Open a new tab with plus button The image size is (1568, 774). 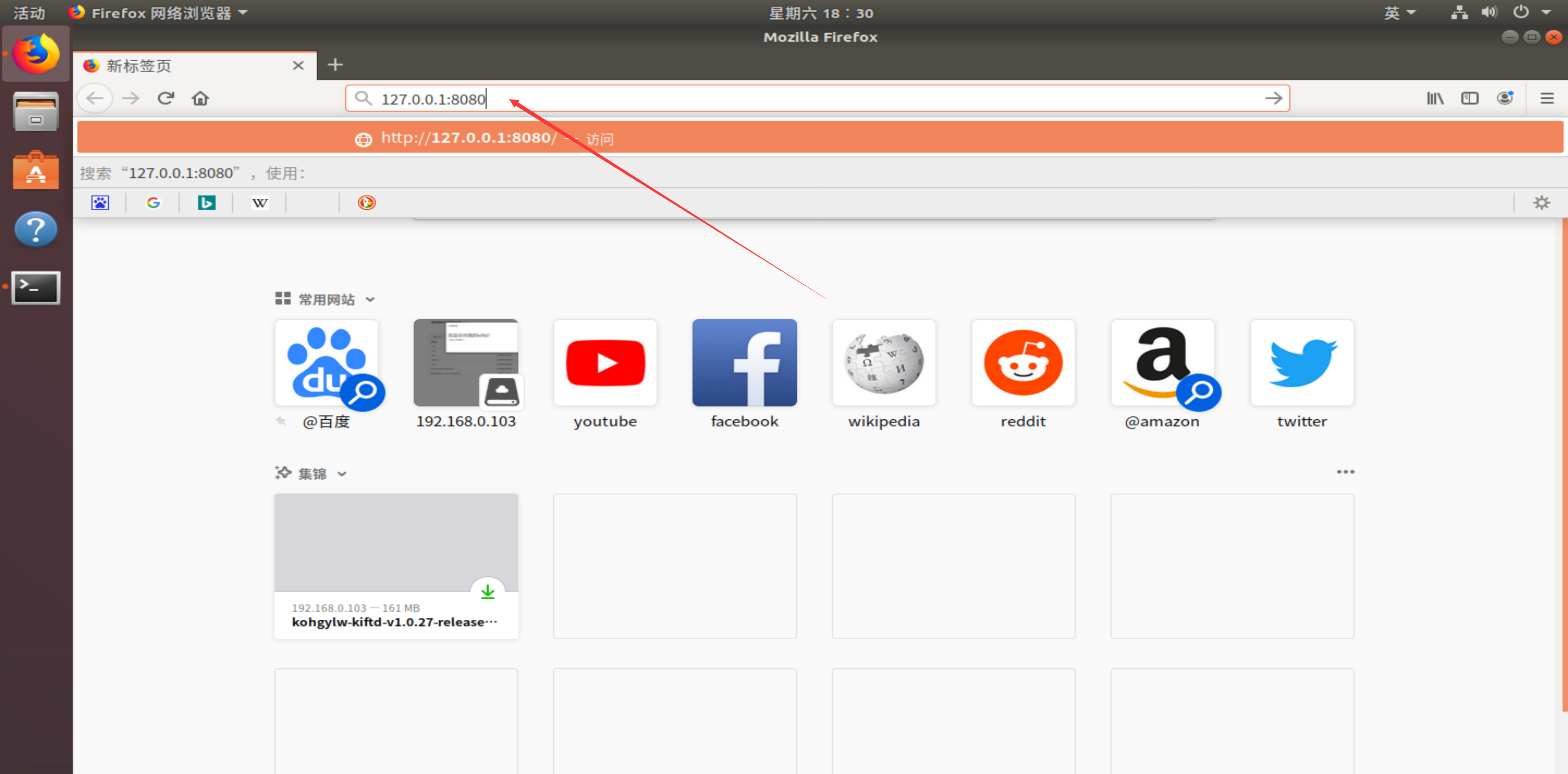[x=335, y=64]
